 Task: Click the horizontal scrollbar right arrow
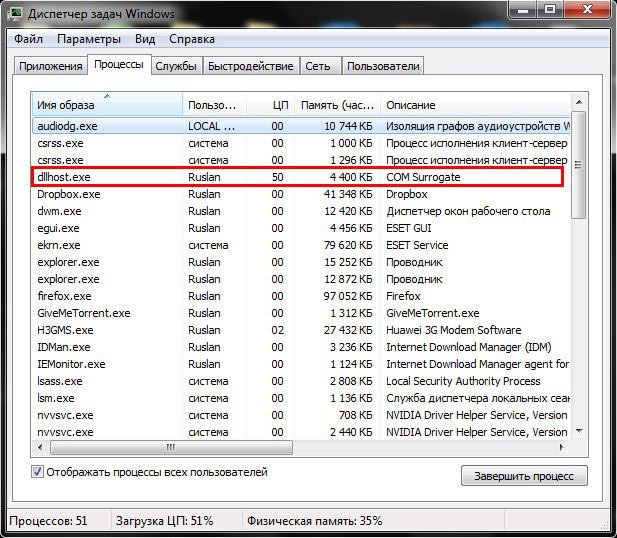pyautogui.click(x=561, y=447)
